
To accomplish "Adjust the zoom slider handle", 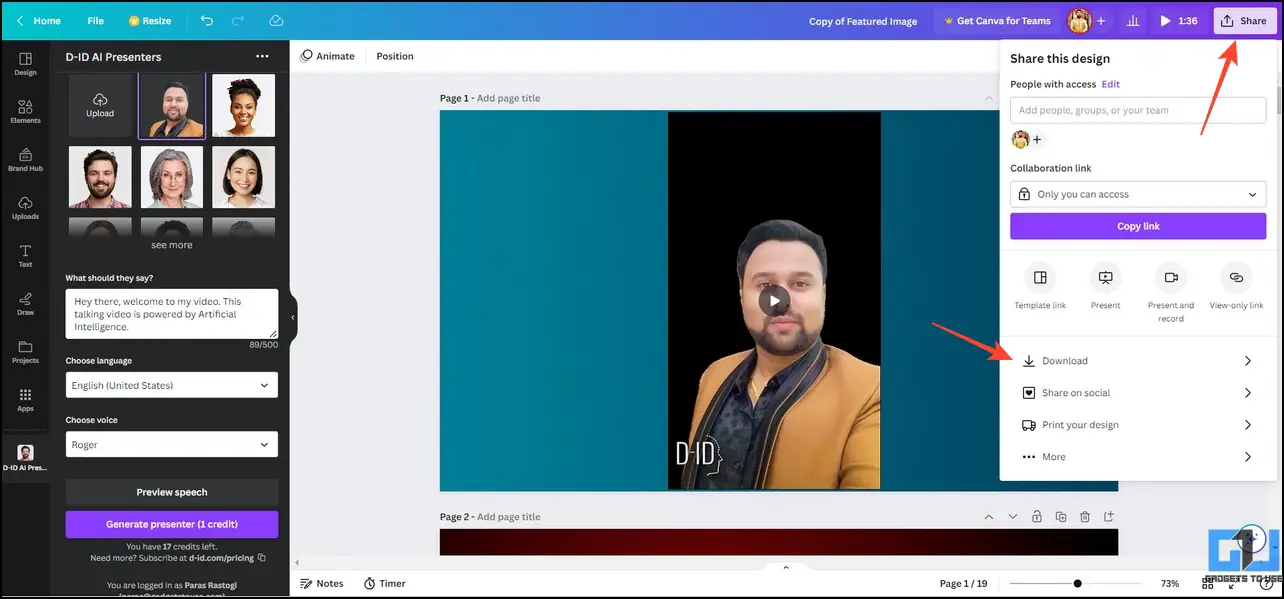I will 1077,583.
